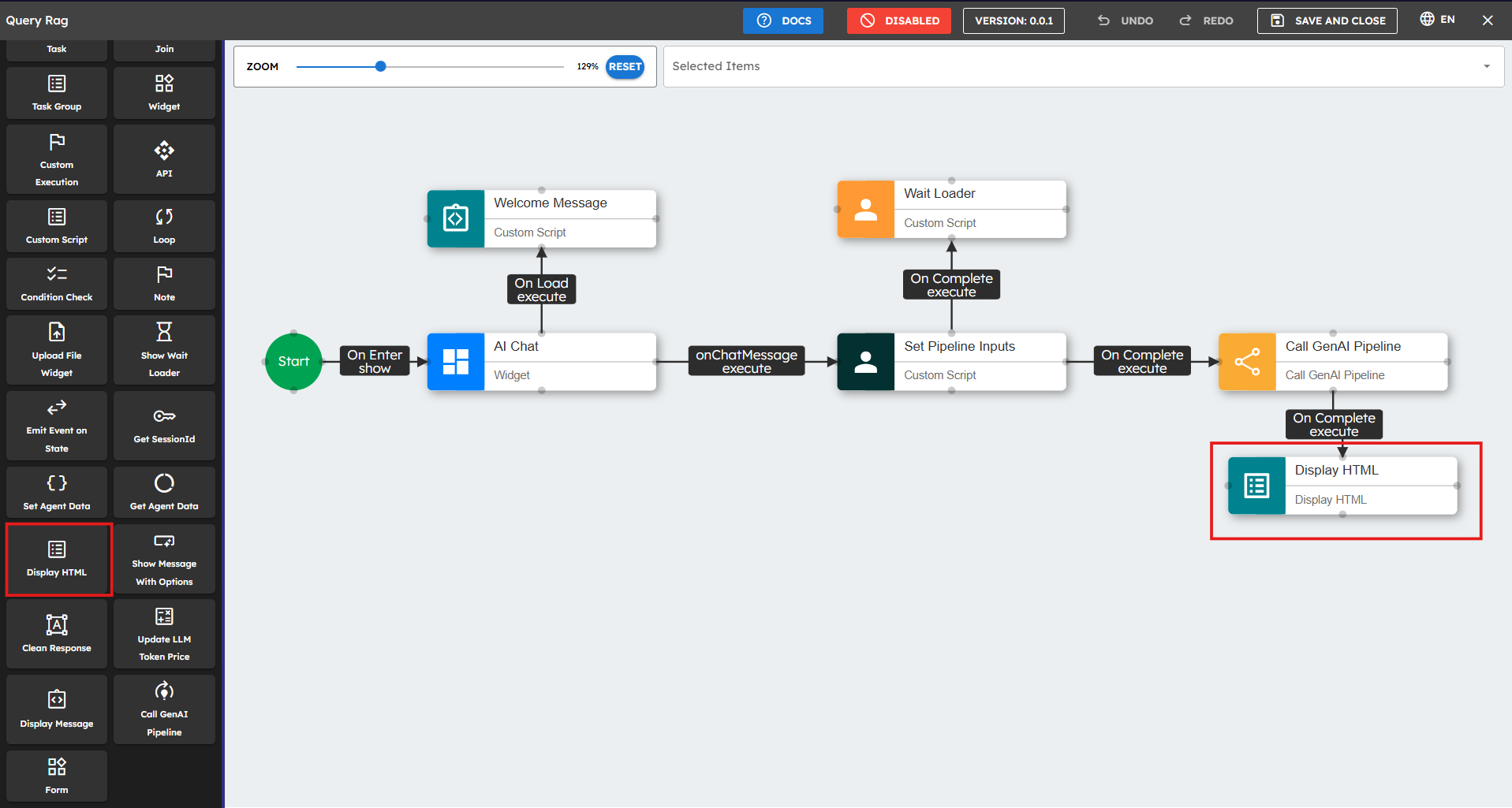Open the Docs help page
This screenshot has height=808, width=1512.
[782, 20]
